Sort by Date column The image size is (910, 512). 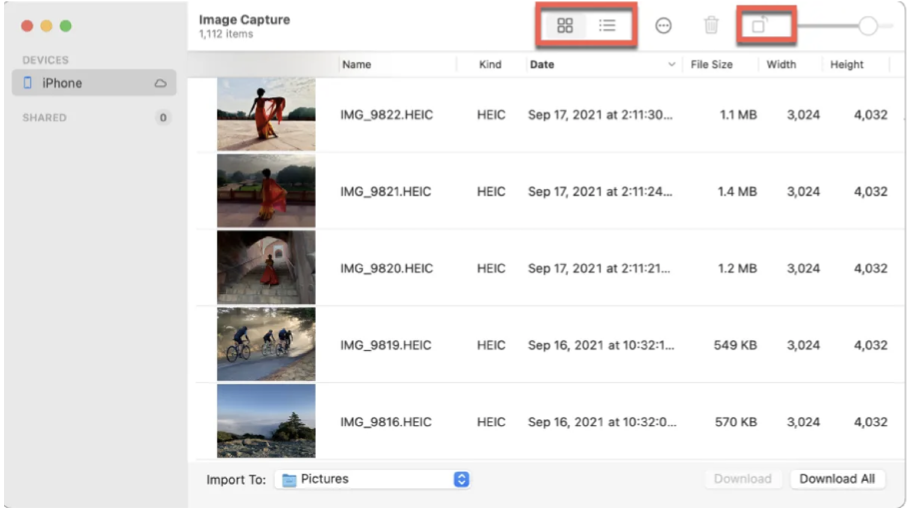tap(542, 64)
